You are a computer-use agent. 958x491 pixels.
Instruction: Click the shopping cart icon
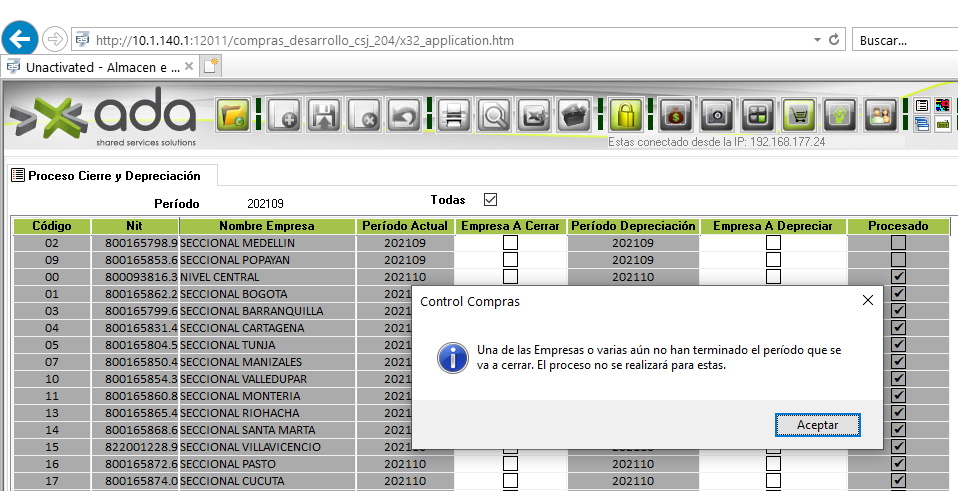point(799,115)
